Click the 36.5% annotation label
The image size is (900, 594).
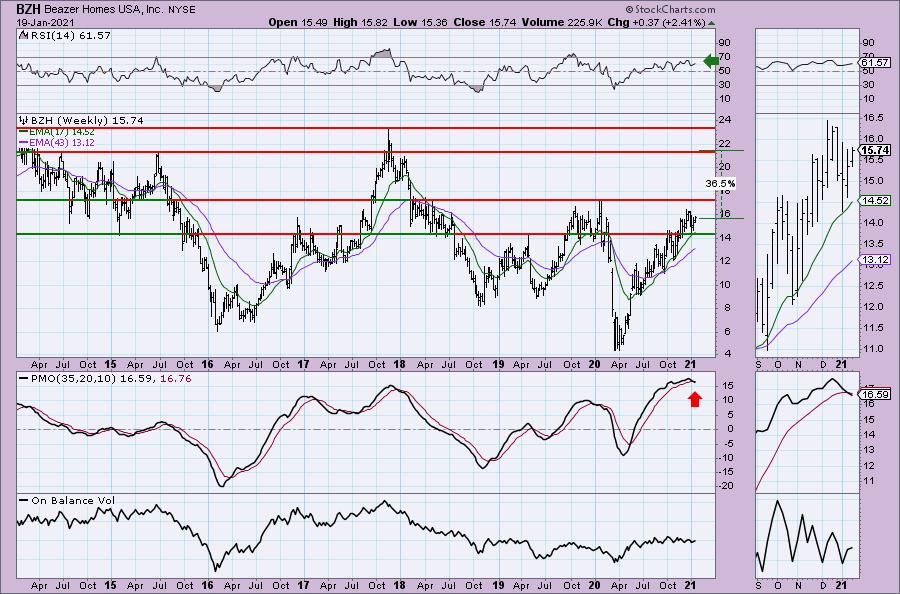point(720,184)
